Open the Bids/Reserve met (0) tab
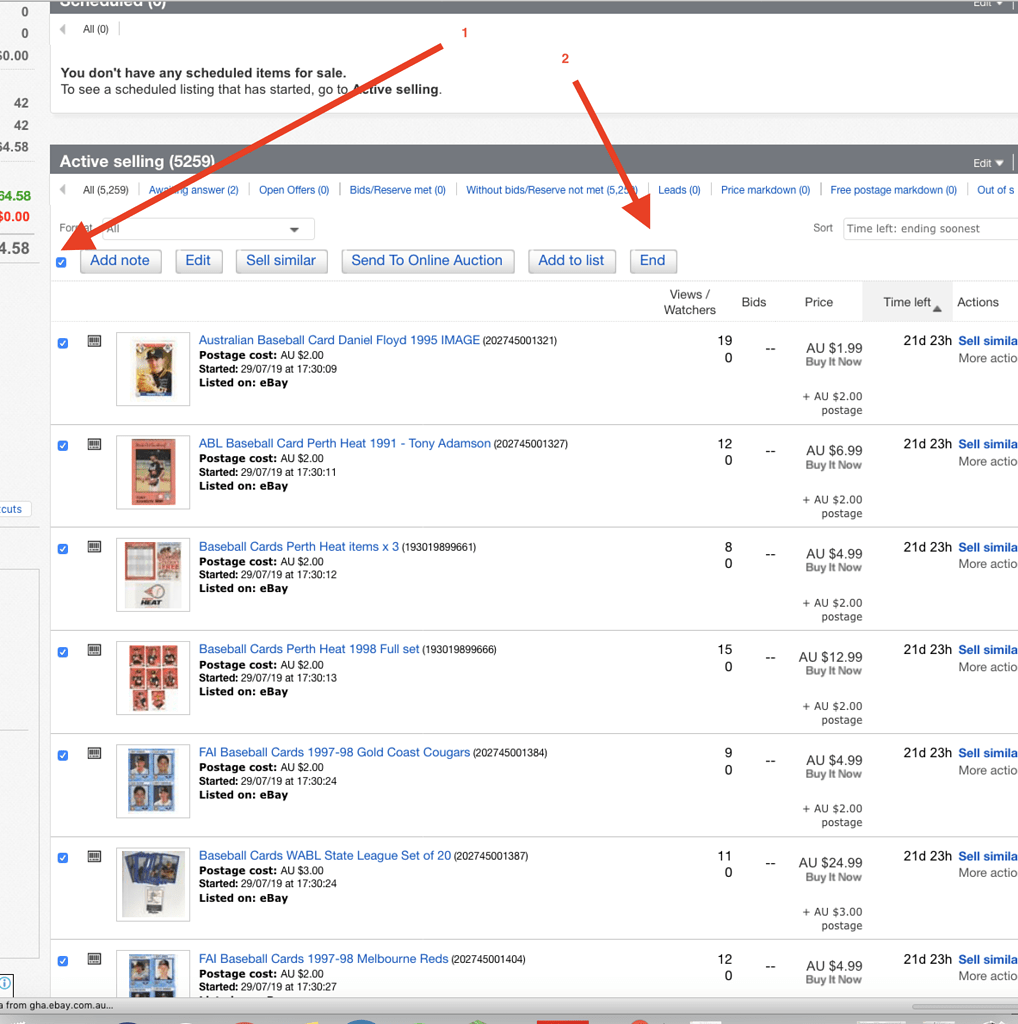This screenshot has height=1024, width=1018. pyautogui.click(x=398, y=190)
